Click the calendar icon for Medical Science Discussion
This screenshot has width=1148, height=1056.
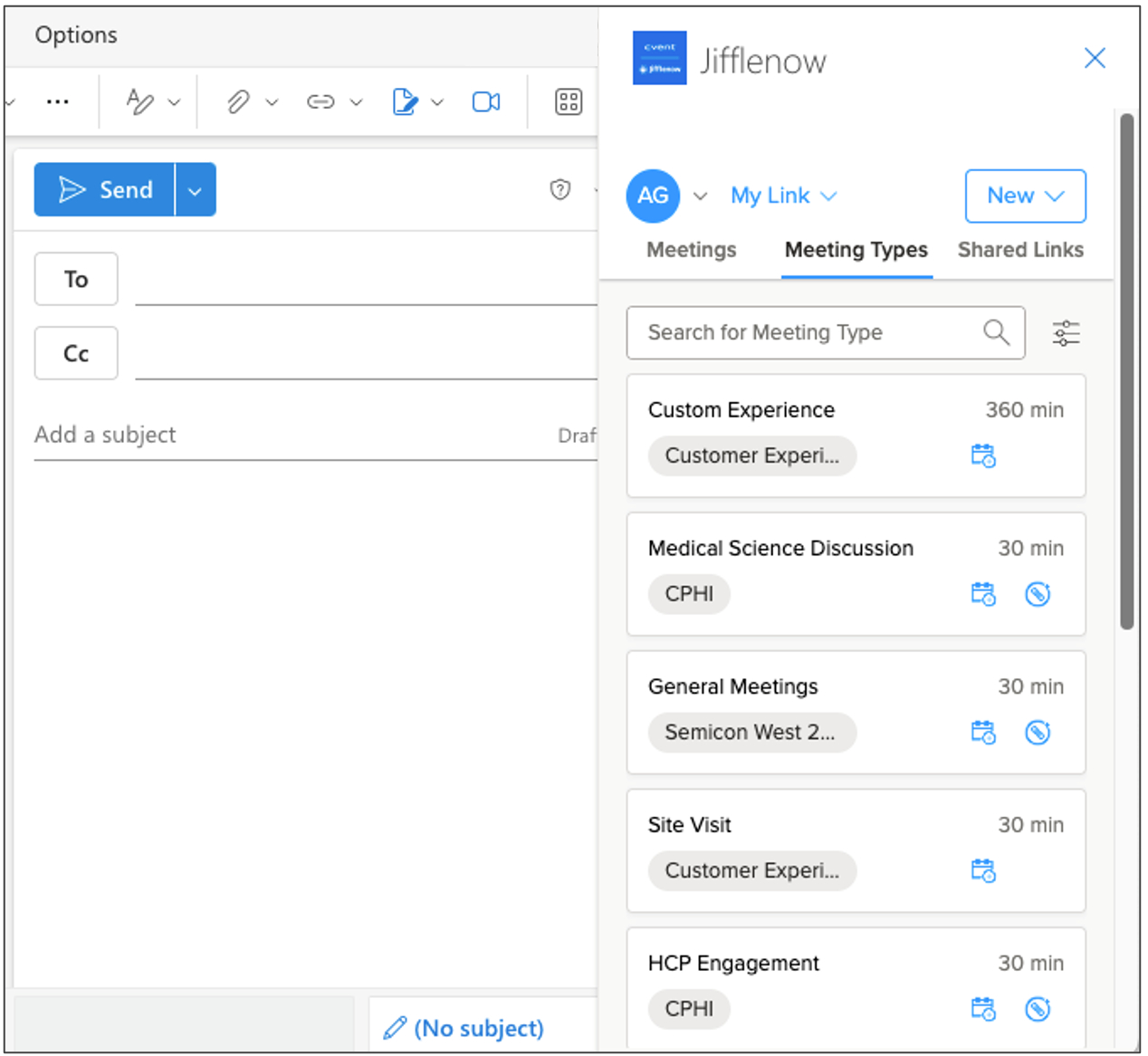tap(983, 594)
